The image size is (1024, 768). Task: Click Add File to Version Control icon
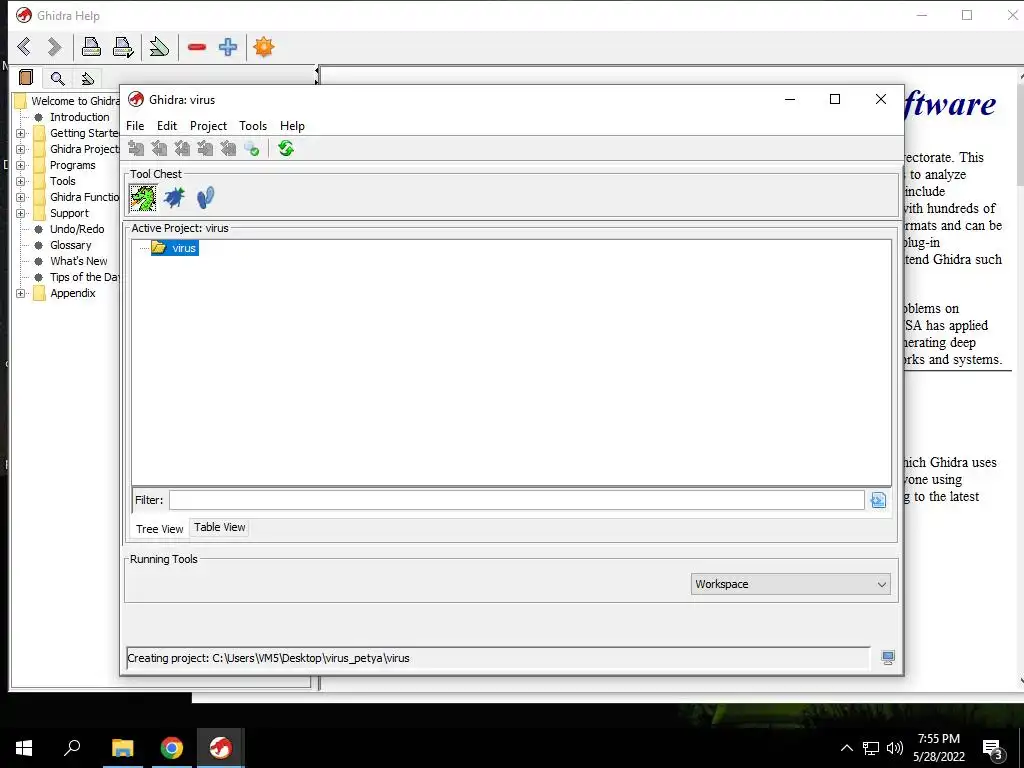click(136, 149)
